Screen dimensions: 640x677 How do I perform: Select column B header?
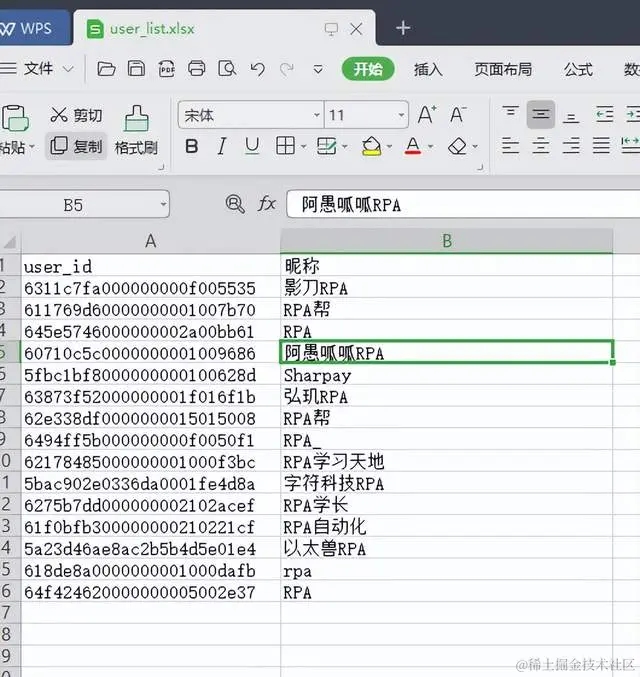click(x=447, y=241)
